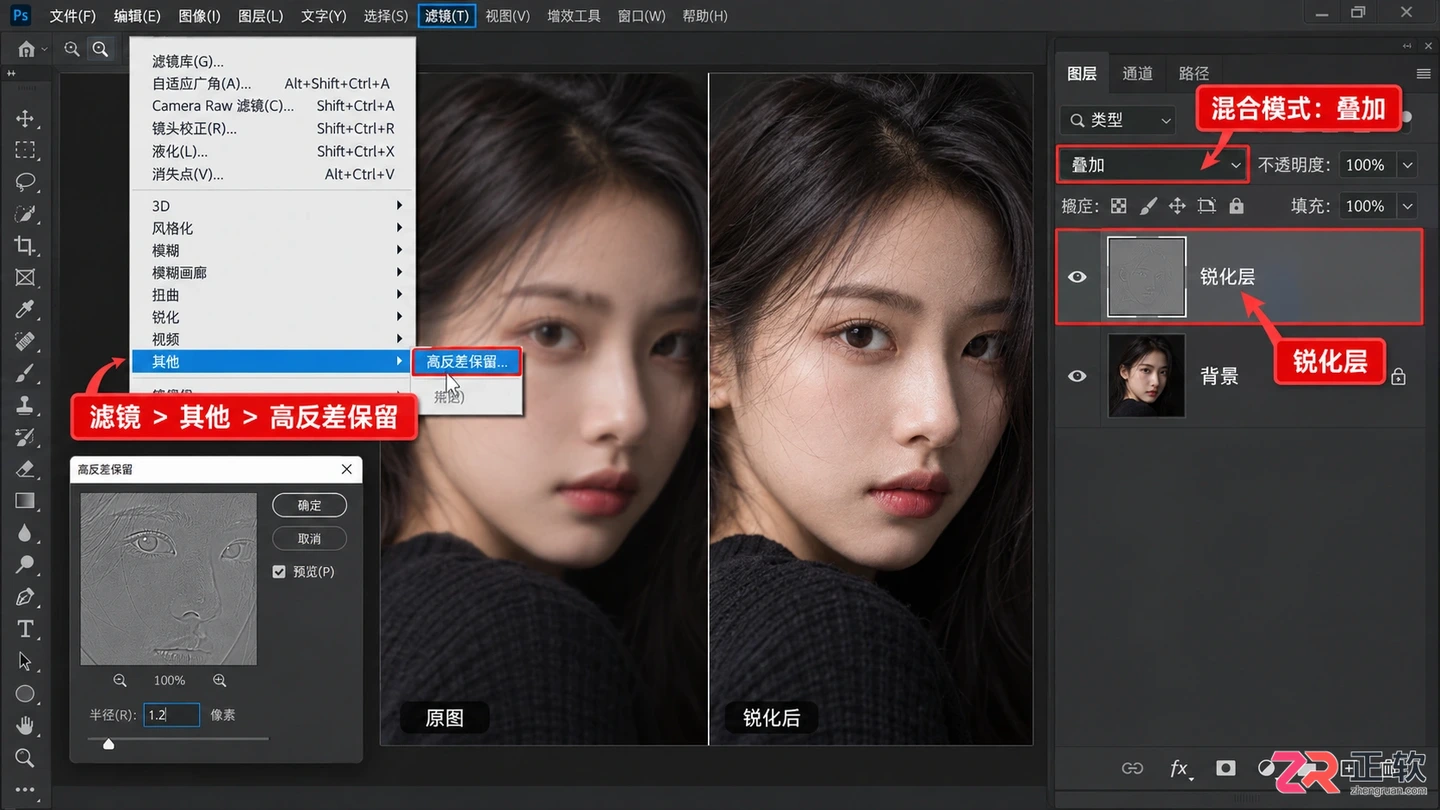Select the Pen tool
The height and width of the screenshot is (810, 1440).
pos(25,597)
